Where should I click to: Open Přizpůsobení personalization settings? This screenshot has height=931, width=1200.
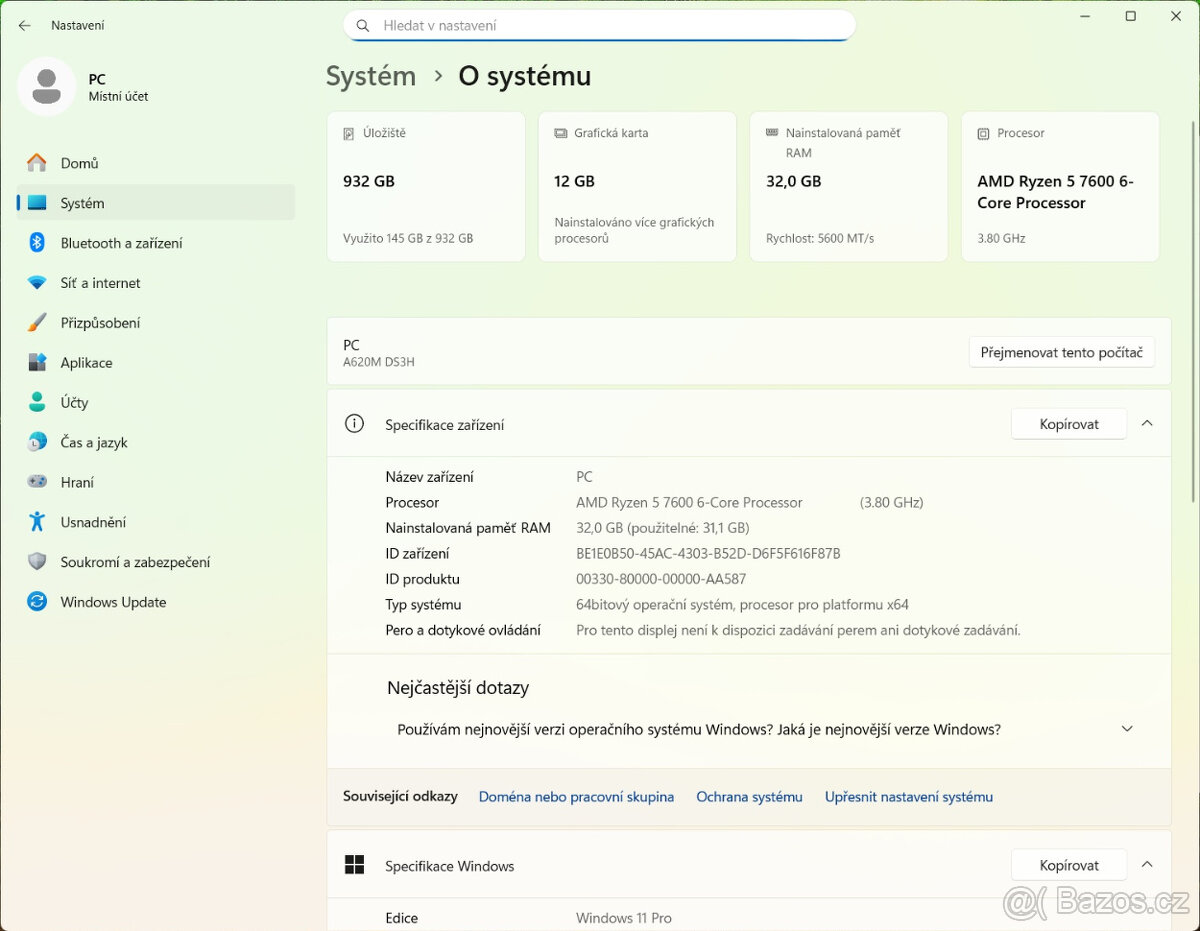[100, 323]
